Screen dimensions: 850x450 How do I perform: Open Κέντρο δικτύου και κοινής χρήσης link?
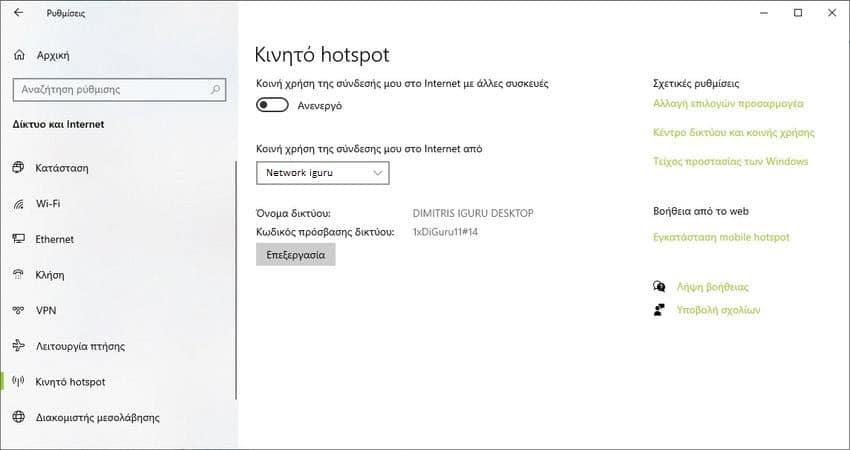pos(733,132)
